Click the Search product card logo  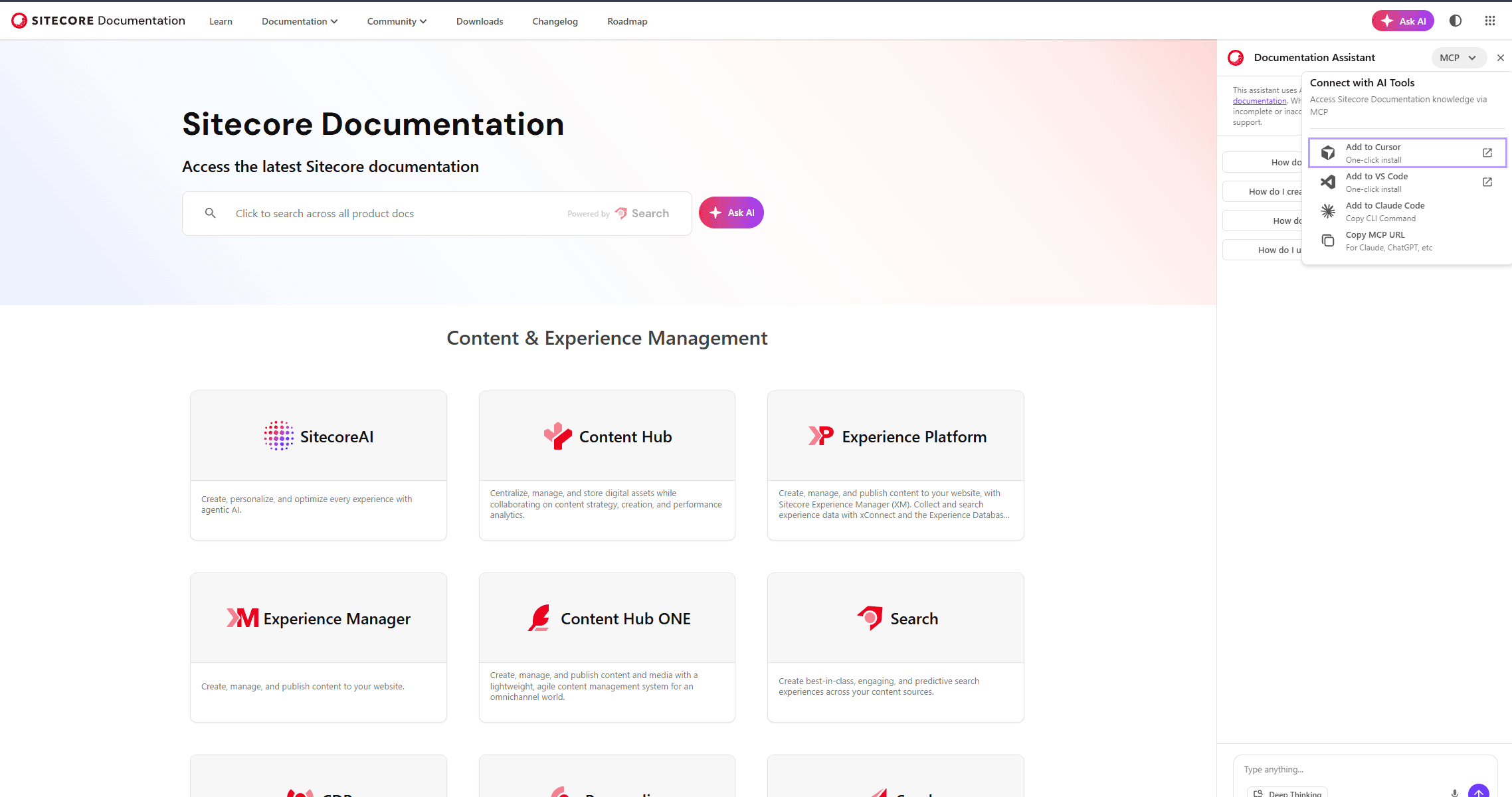point(870,618)
